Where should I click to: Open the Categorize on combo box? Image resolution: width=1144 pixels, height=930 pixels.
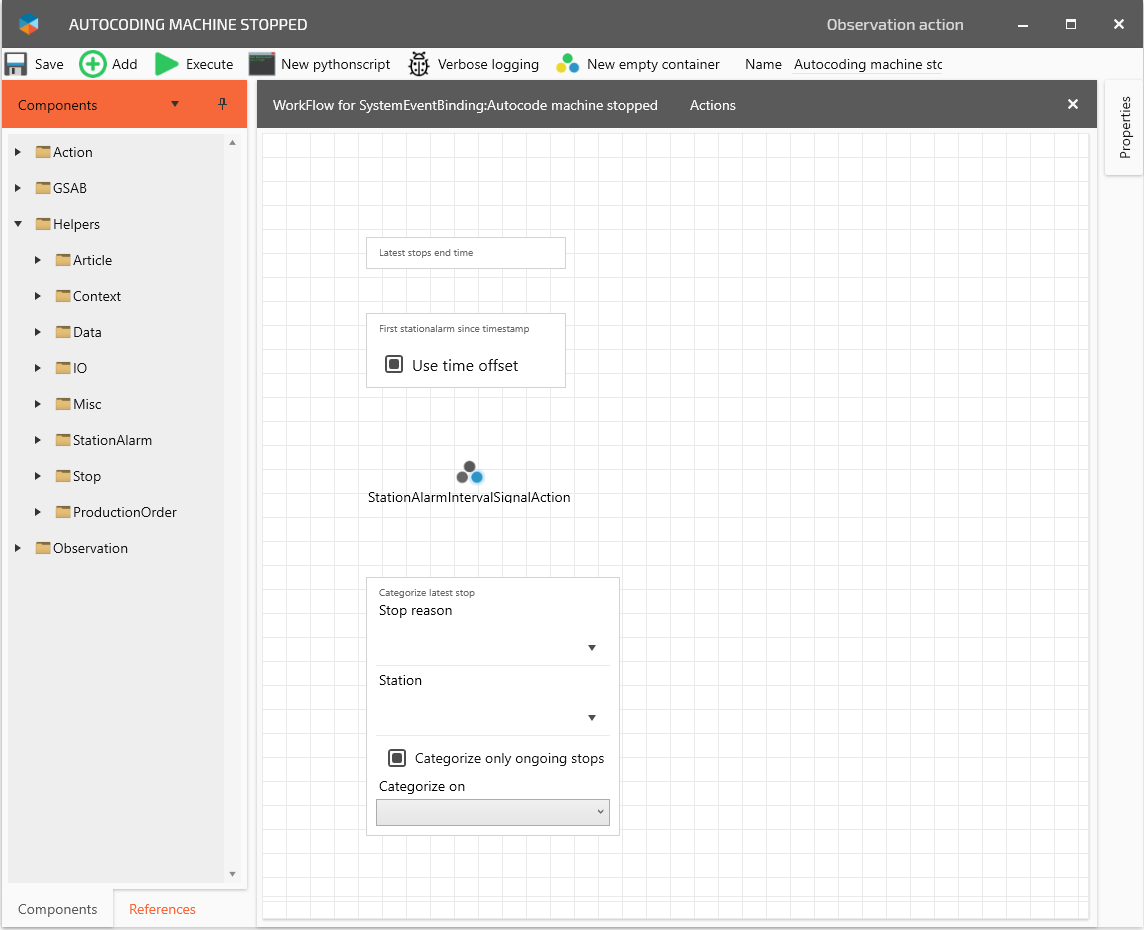click(493, 812)
